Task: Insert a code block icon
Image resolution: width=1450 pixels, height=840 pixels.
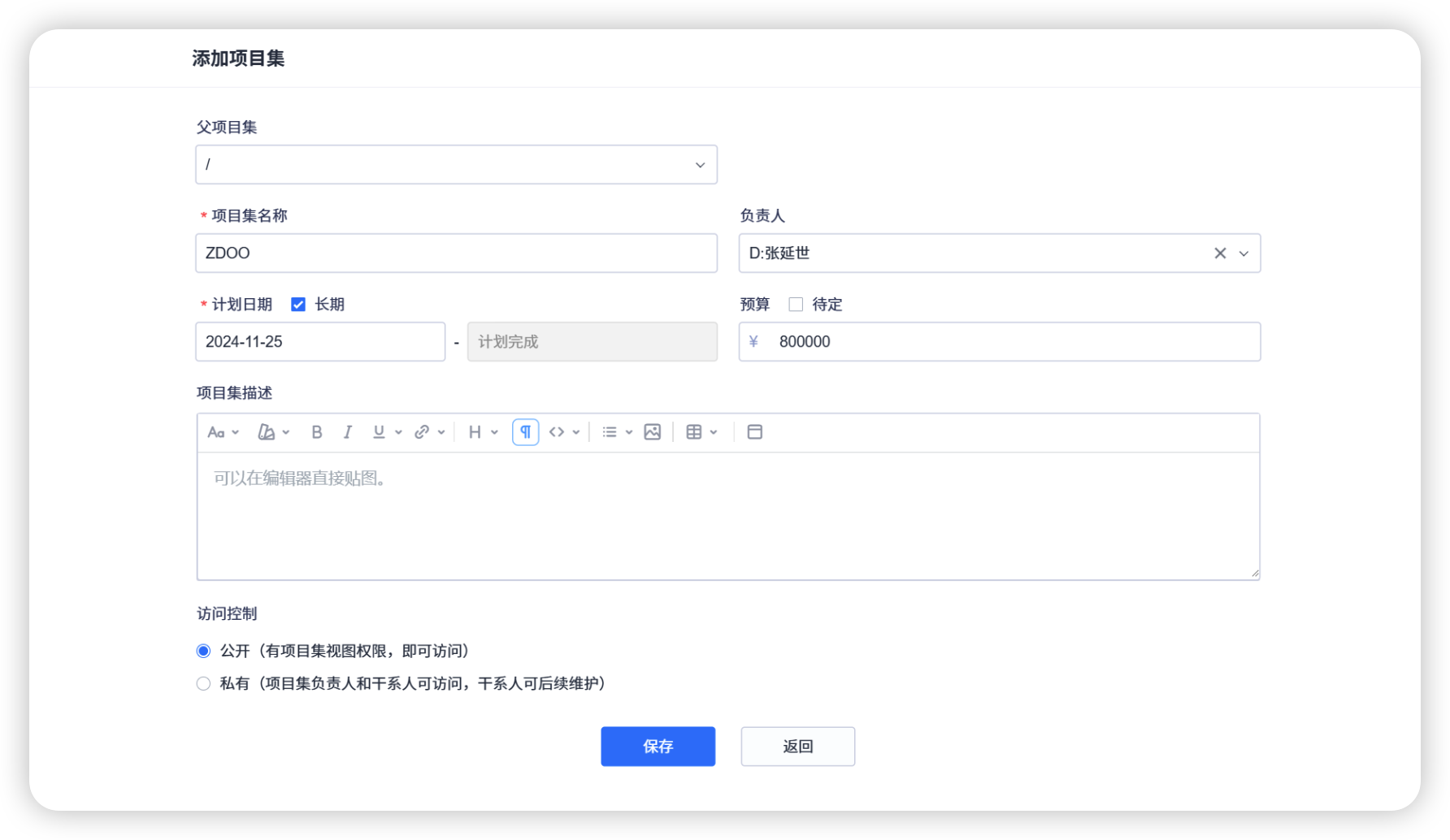Action: click(557, 432)
